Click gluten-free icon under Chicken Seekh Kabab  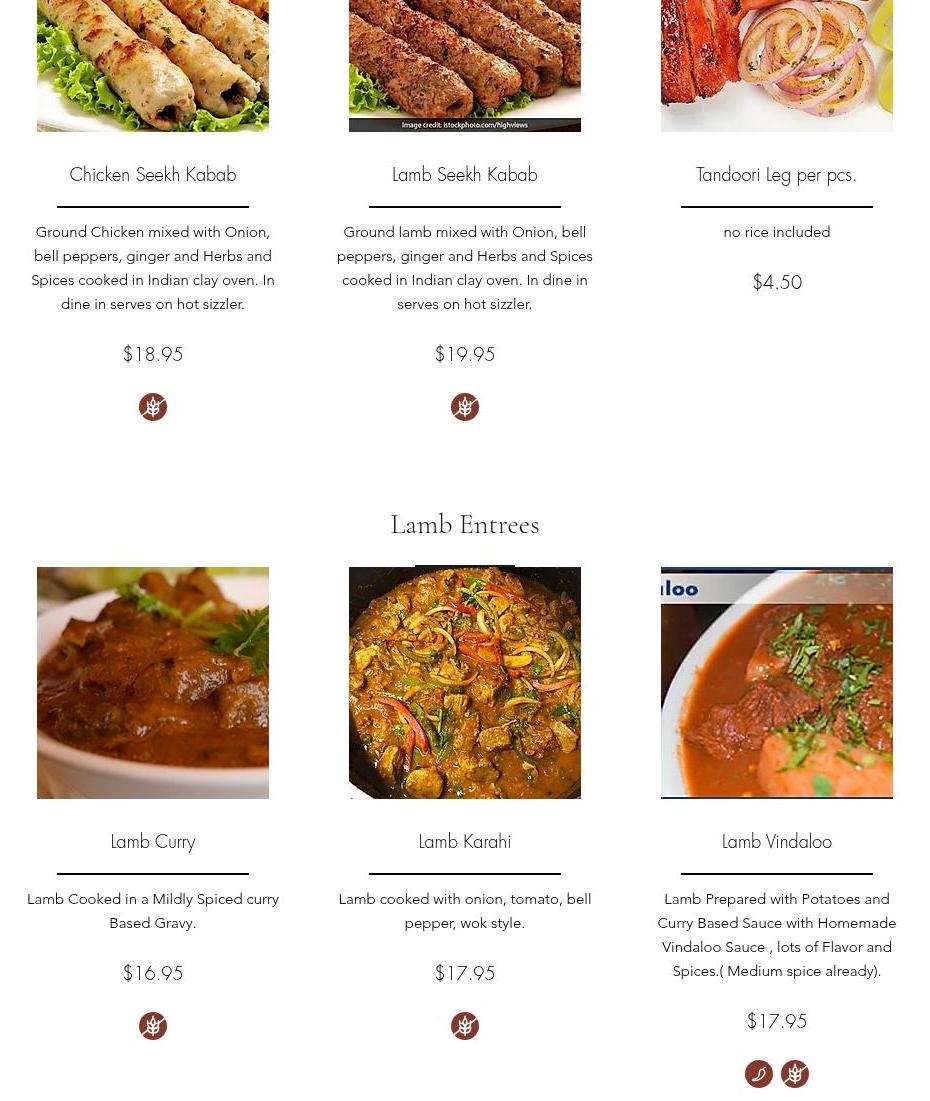[x=152, y=407]
